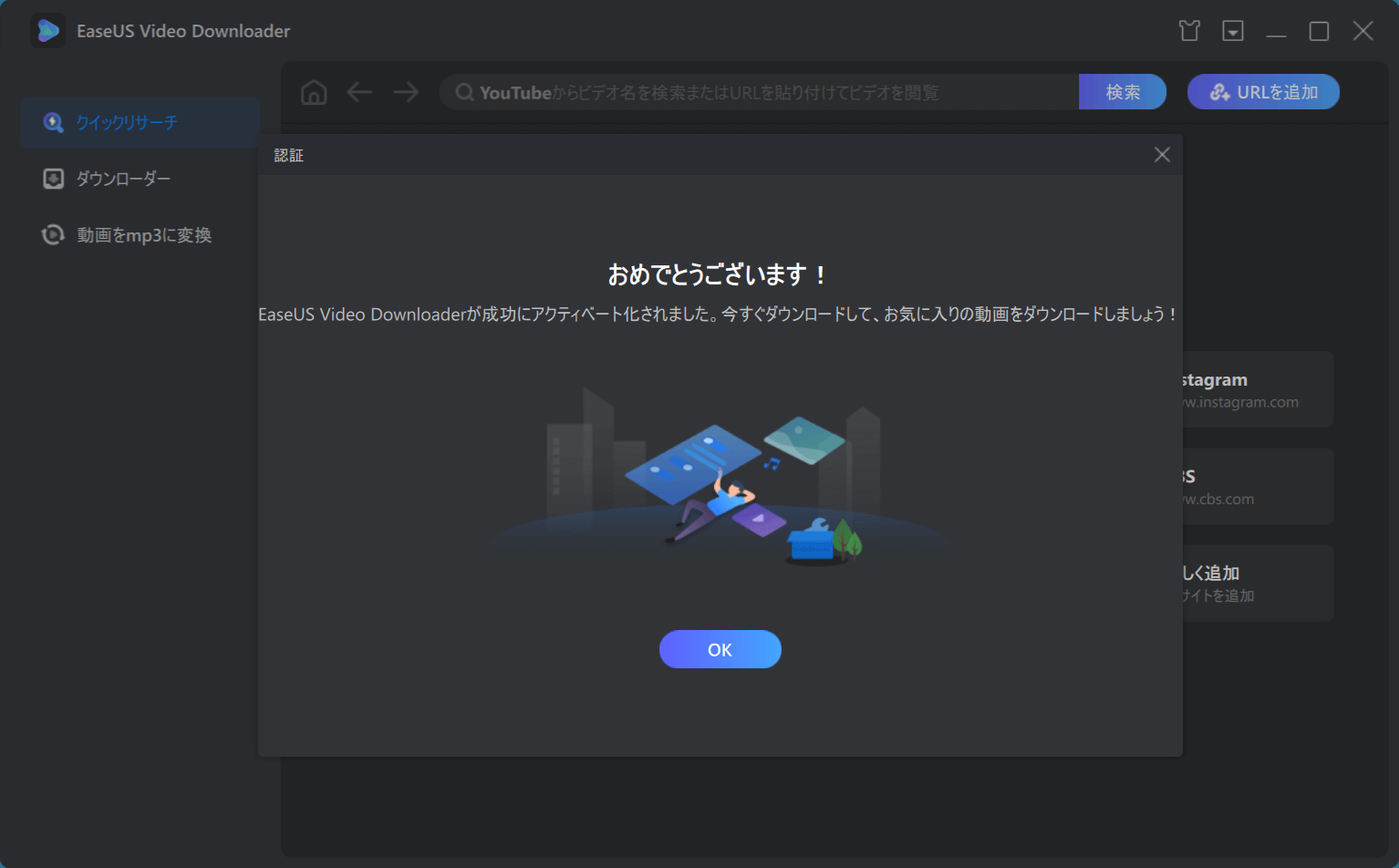Click the EaseUS Video Downloader logo icon
1399x868 pixels.
click(48, 31)
